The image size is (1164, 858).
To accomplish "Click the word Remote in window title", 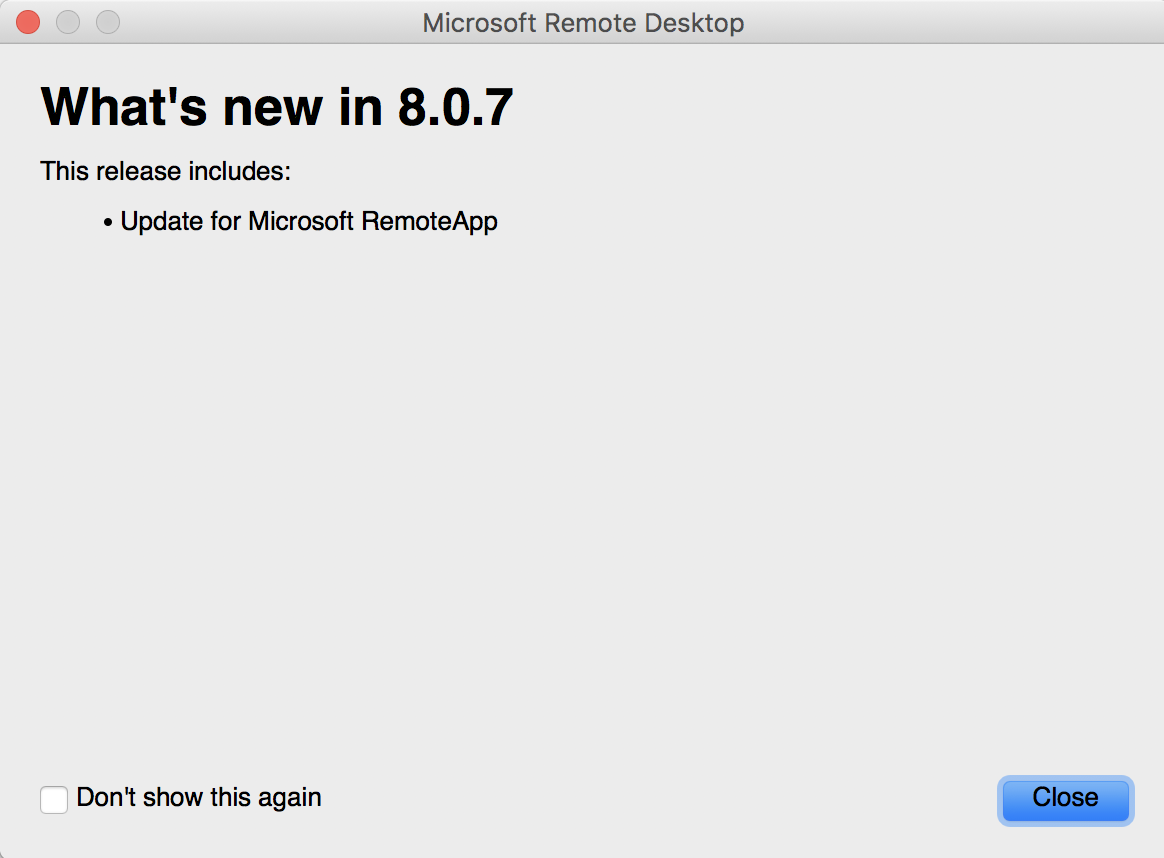I will click(591, 23).
